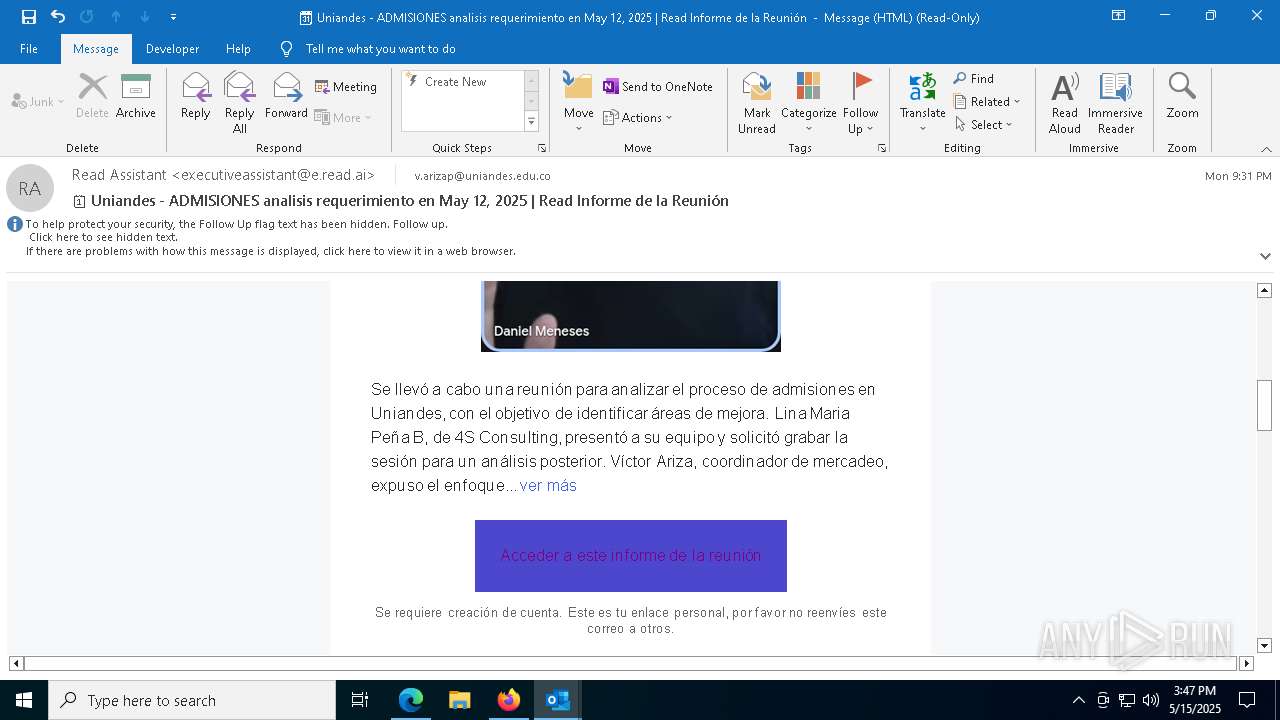The image size is (1280, 720).
Task: Click the taskbar search box
Action: tap(192, 700)
